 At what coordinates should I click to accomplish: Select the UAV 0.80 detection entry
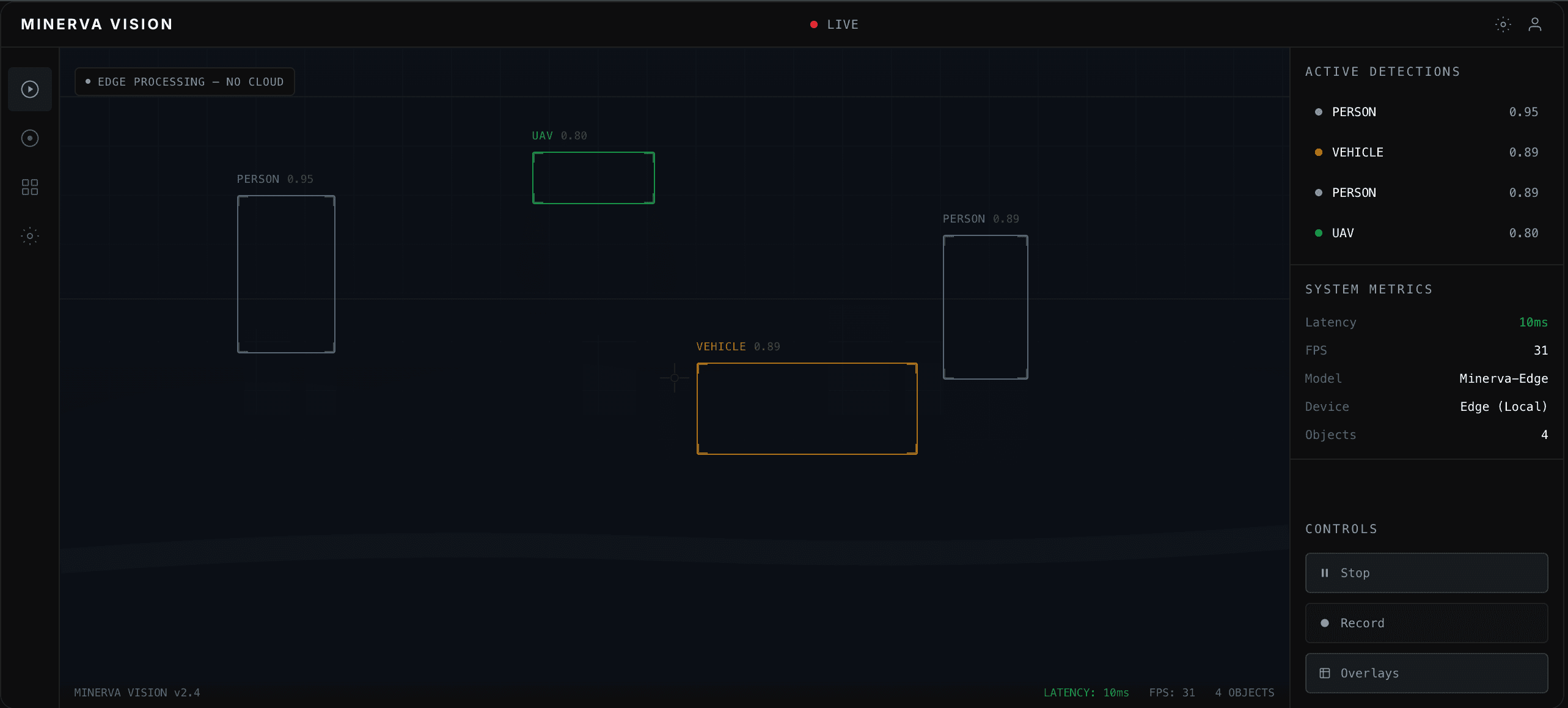1426,233
